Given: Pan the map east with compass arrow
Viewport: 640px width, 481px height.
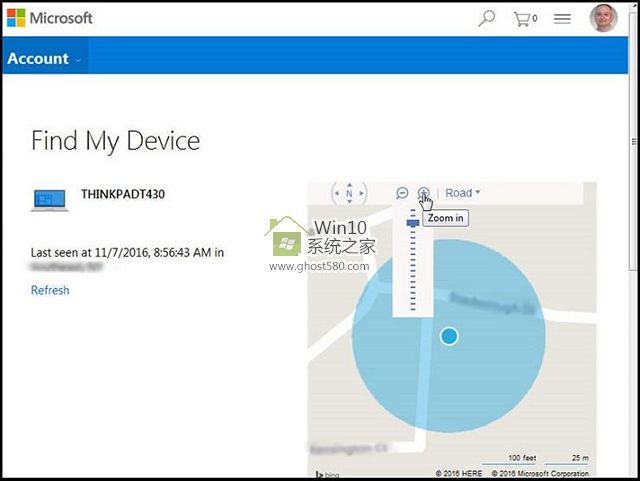Looking at the screenshot, I should pyautogui.click(x=361, y=193).
